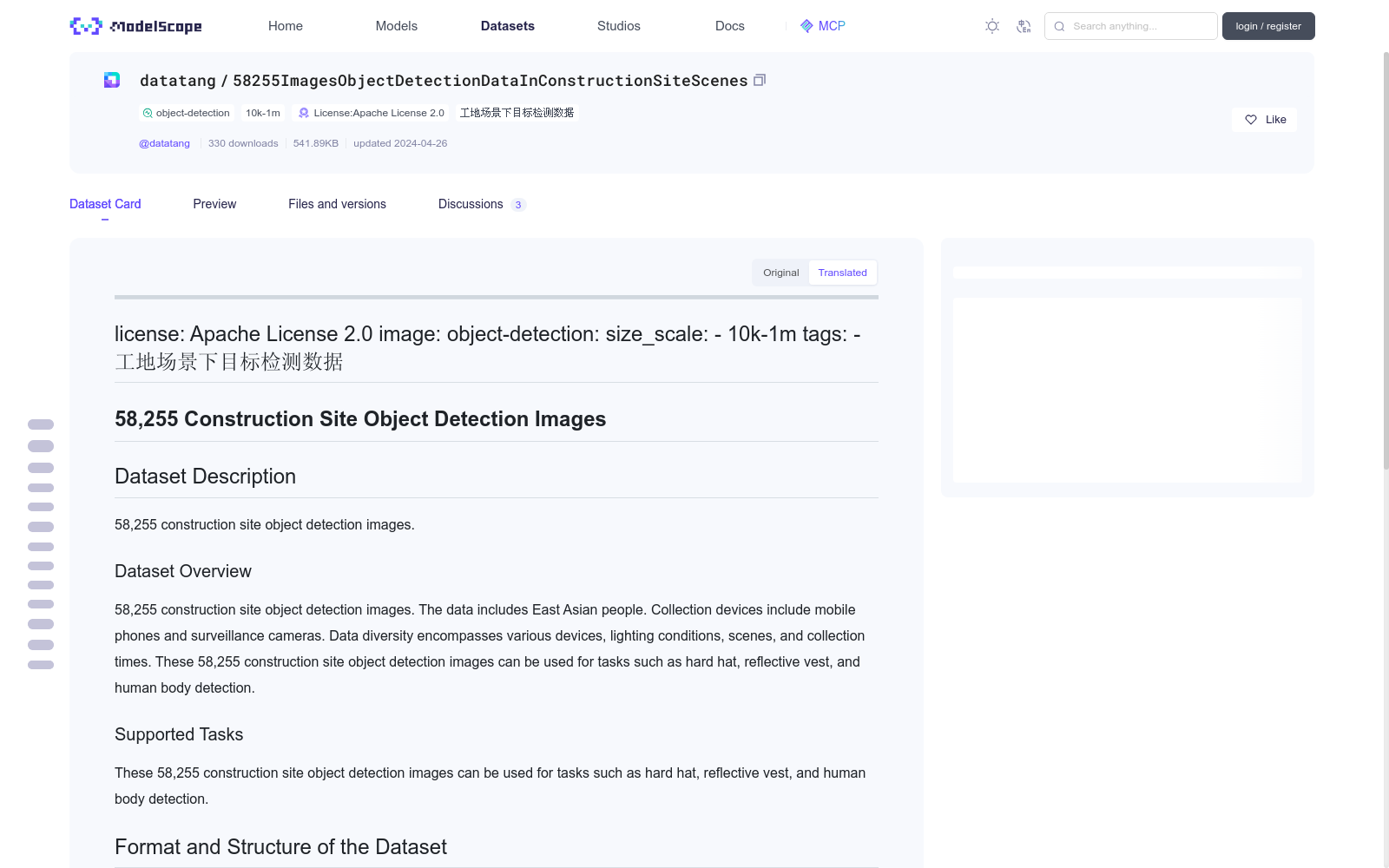1389x868 pixels.
Task: Click the Dataset Overview heading
Action: (x=183, y=571)
